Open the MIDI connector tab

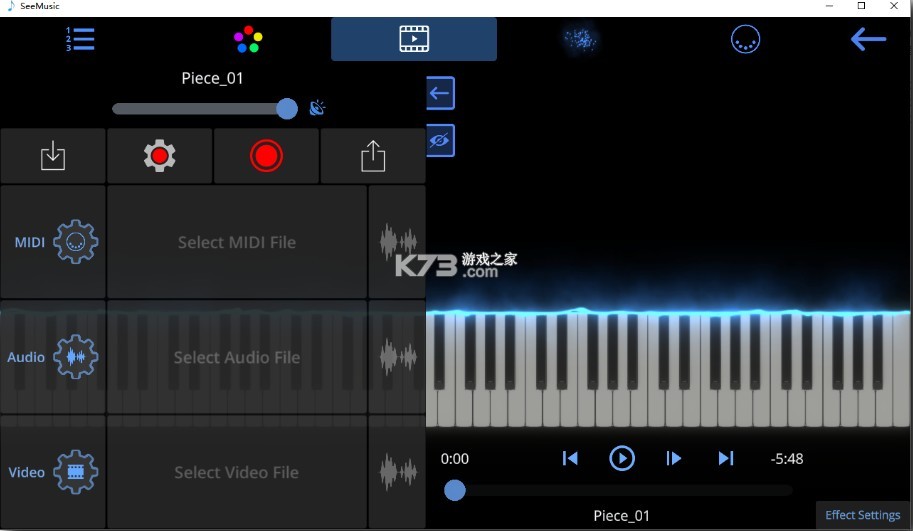point(745,40)
